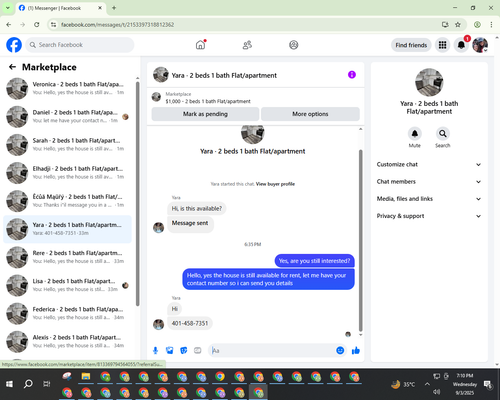Open the Menu grid icon
This screenshot has width=500, height=400.
coord(442,45)
